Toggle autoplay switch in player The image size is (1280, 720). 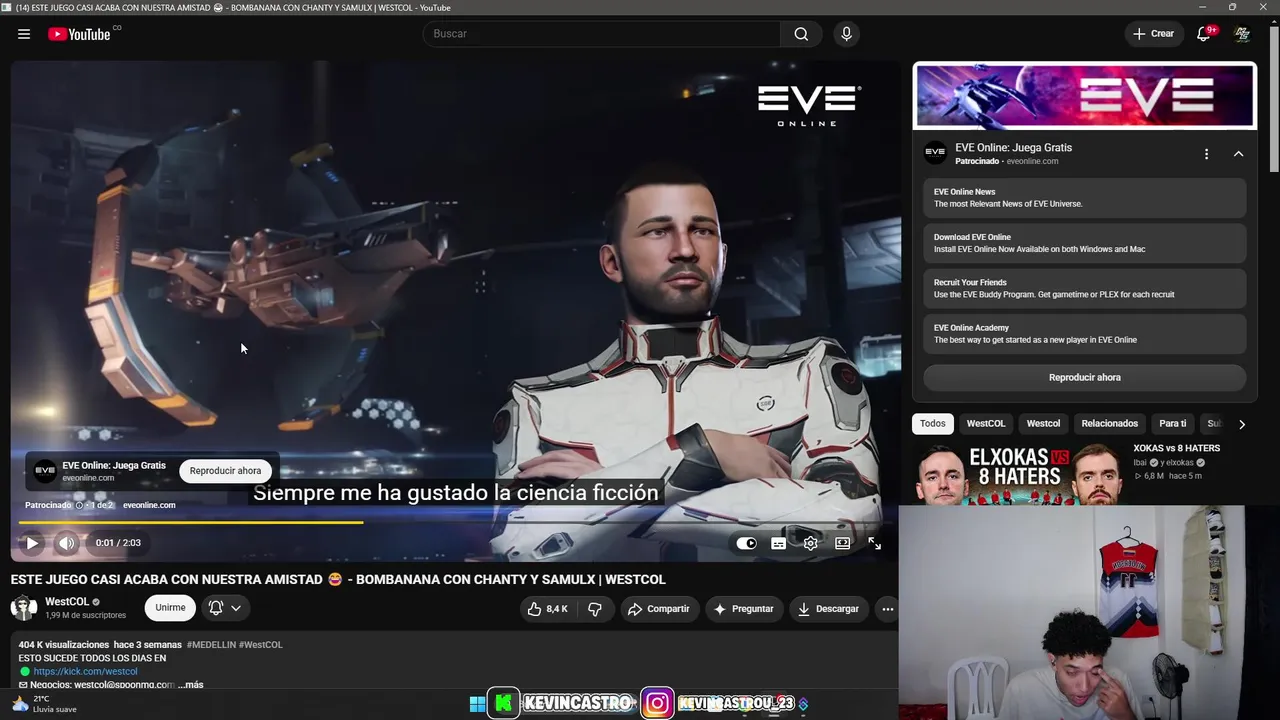[747, 543]
